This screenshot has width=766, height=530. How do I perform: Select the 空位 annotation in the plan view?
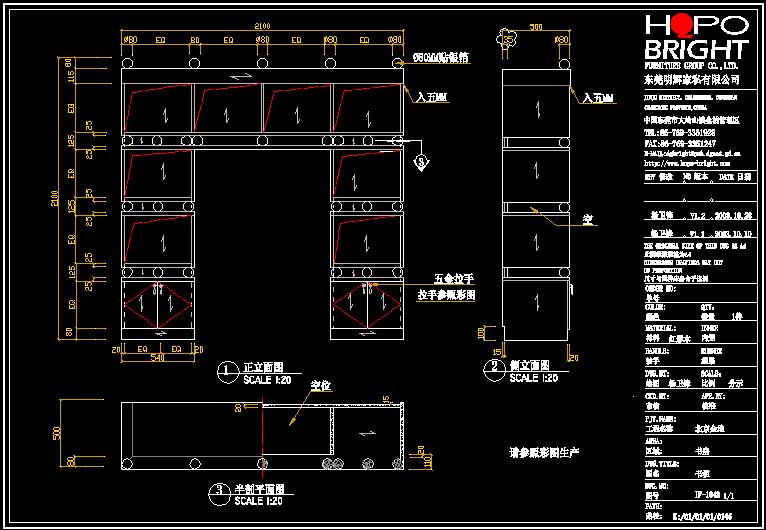[x=321, y=385]
